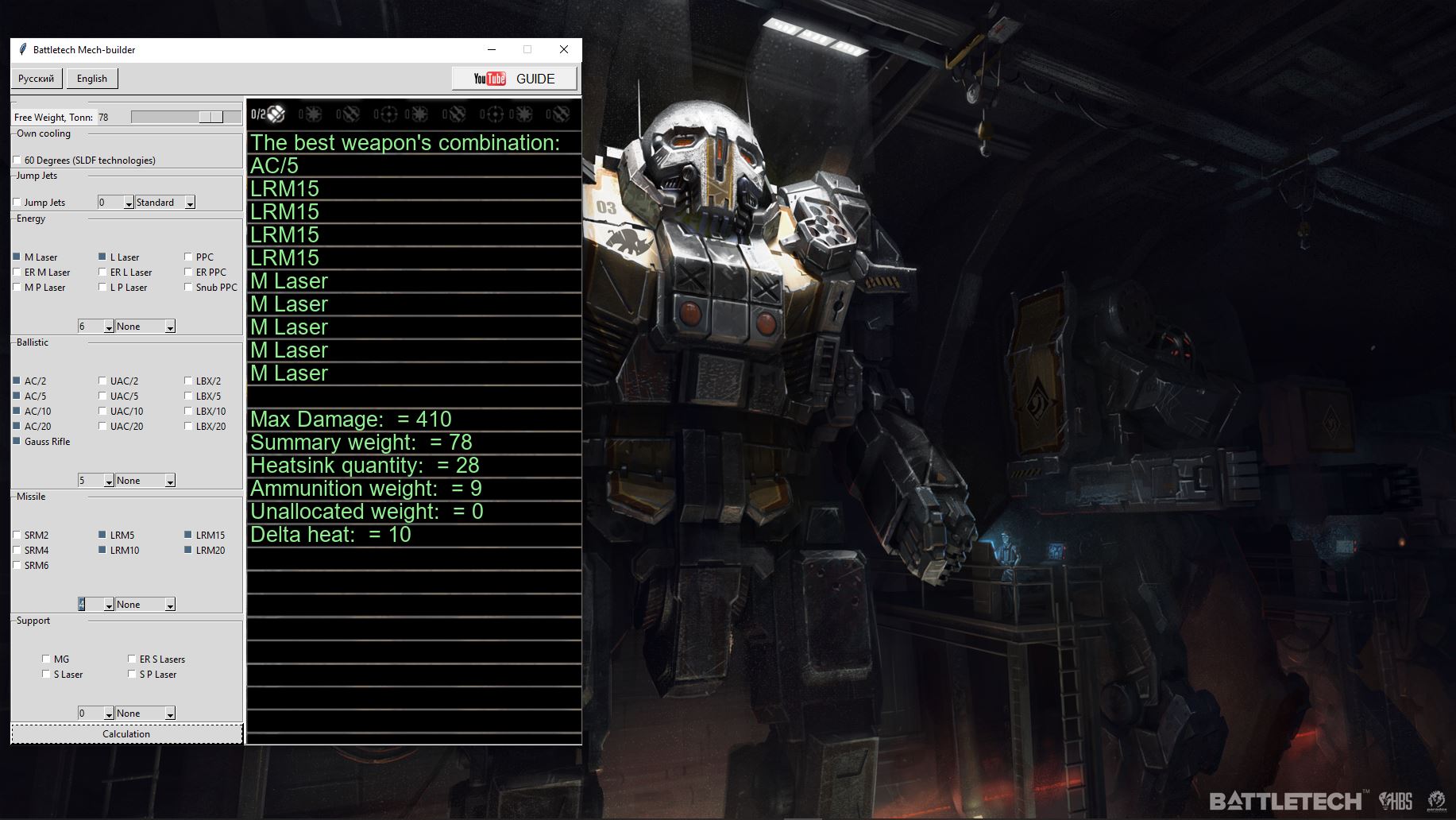Enable the LBX/5 checkbox
Viewport: 1456px width, 820px height.
(188, 396)
